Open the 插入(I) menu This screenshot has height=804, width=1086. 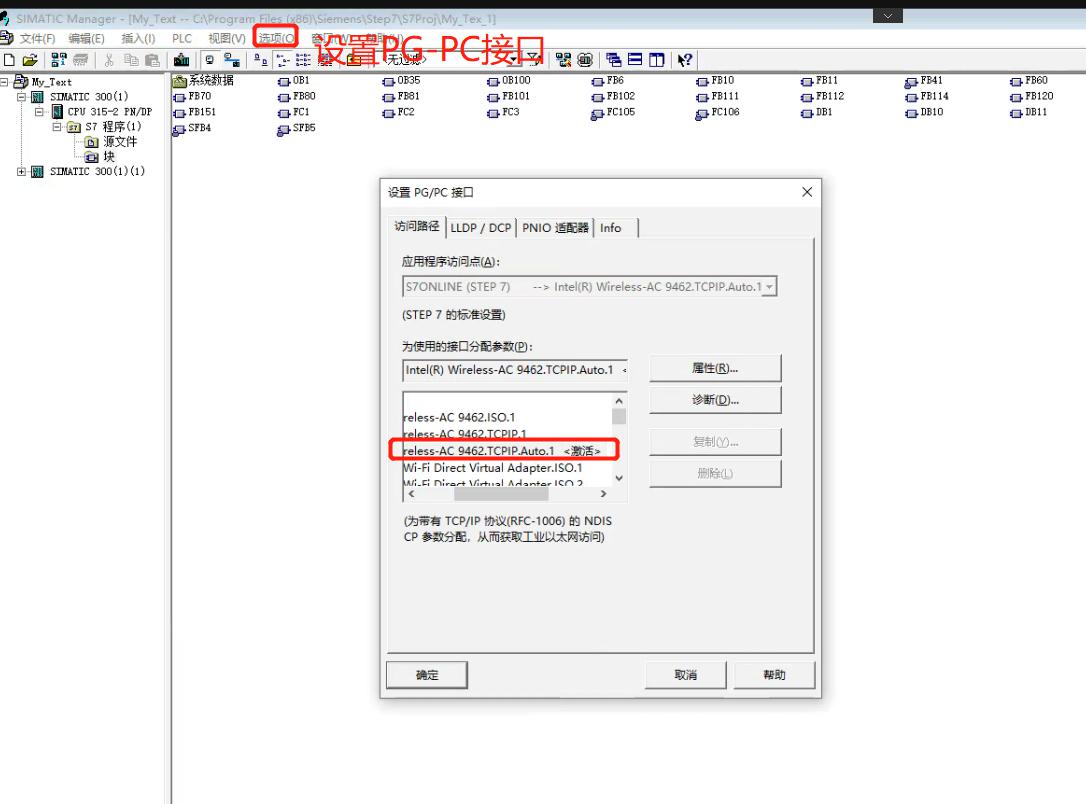pyautogui.click(x=138, y=38)
